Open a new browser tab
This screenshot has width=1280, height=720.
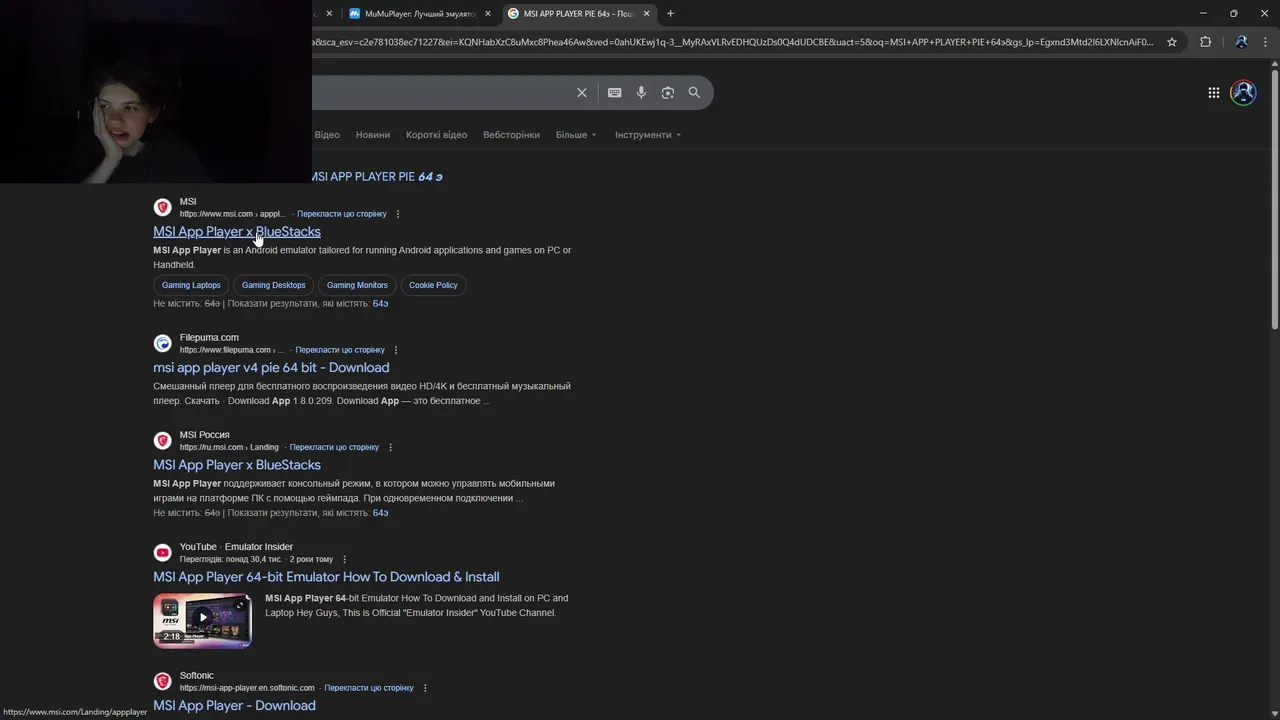(670, 14)
